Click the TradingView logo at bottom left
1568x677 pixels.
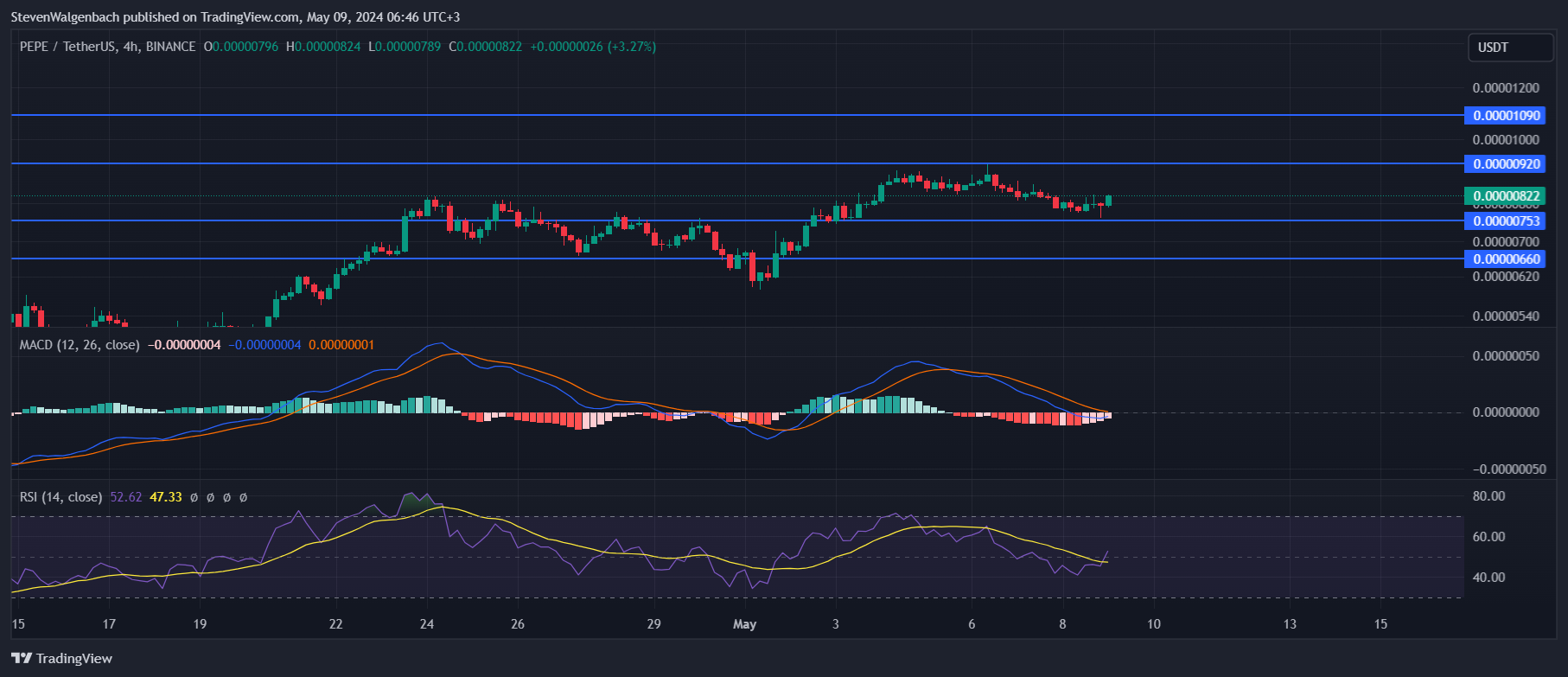62,658
